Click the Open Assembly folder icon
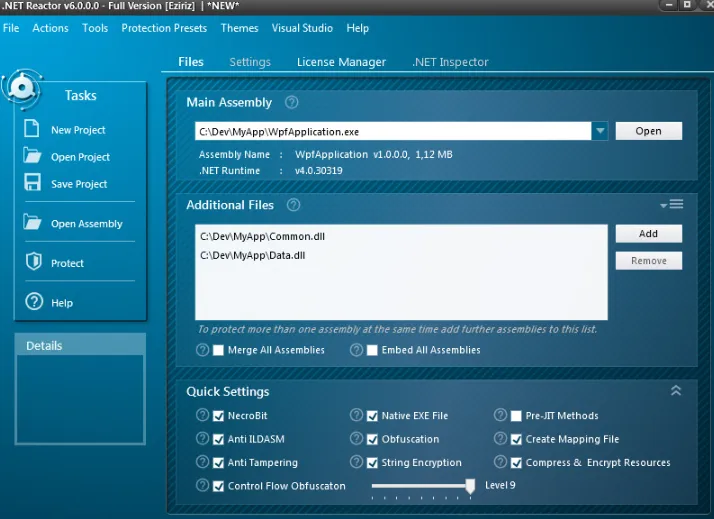The height and width of the screenshot is (519, 714). (32, 222)
